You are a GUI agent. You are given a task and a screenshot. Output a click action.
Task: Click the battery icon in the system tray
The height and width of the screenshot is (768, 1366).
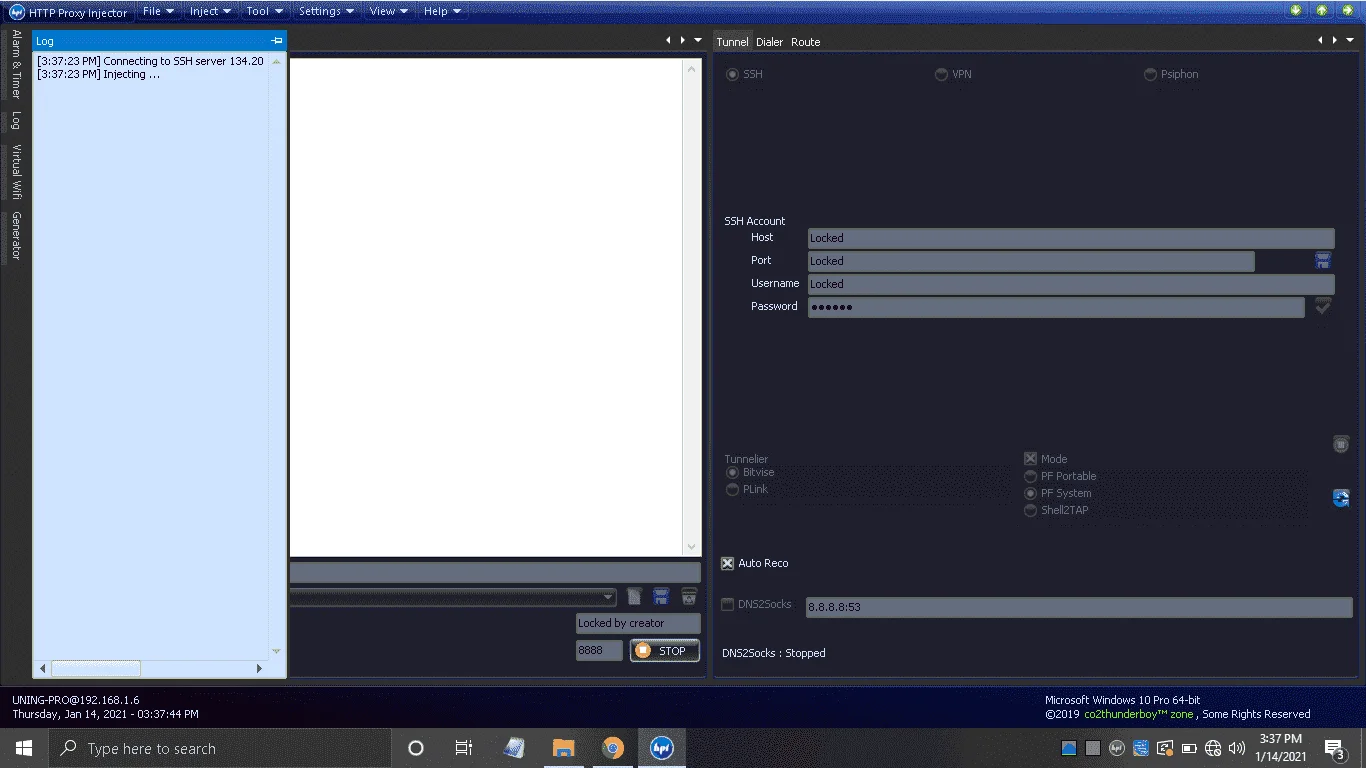pos(1189,748)
